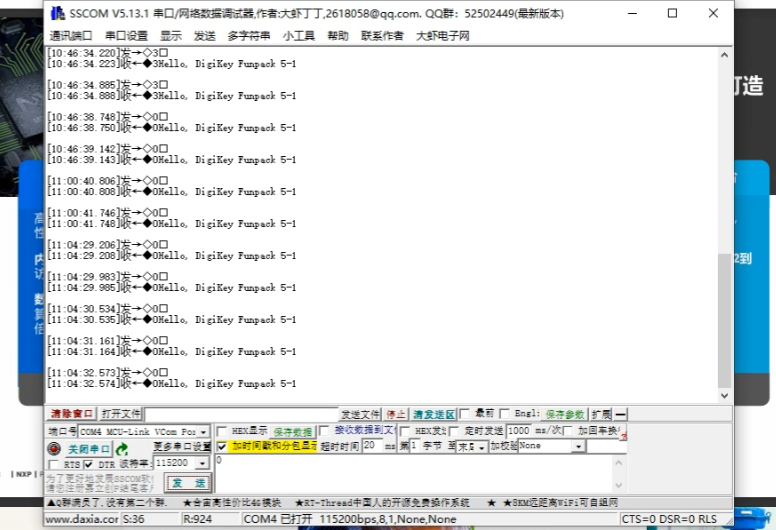Click 保存参数 save parameters button
The height and width of the screenshot is (530, 776).
tap(565, 414)
